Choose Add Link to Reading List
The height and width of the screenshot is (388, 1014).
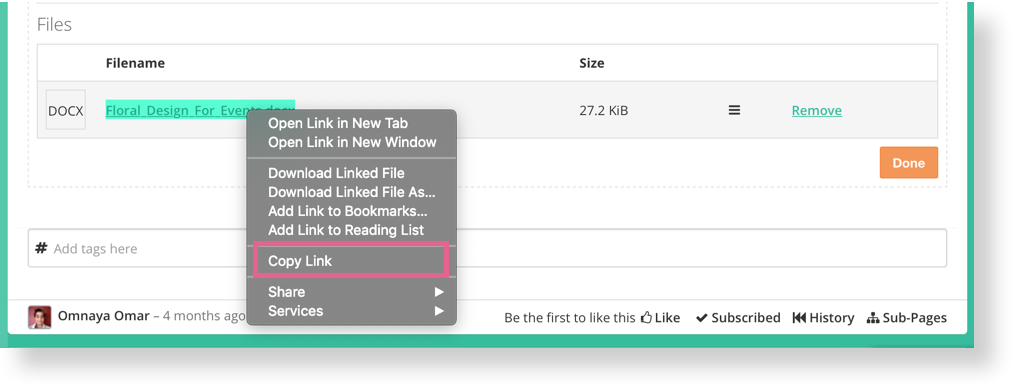[x=346, y=230]
